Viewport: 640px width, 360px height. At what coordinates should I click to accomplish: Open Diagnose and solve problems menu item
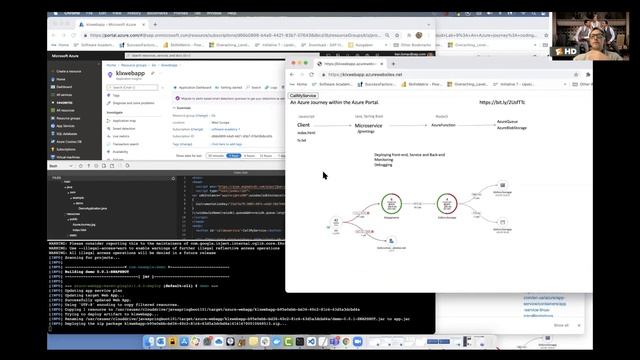click(x=131, y=103)
